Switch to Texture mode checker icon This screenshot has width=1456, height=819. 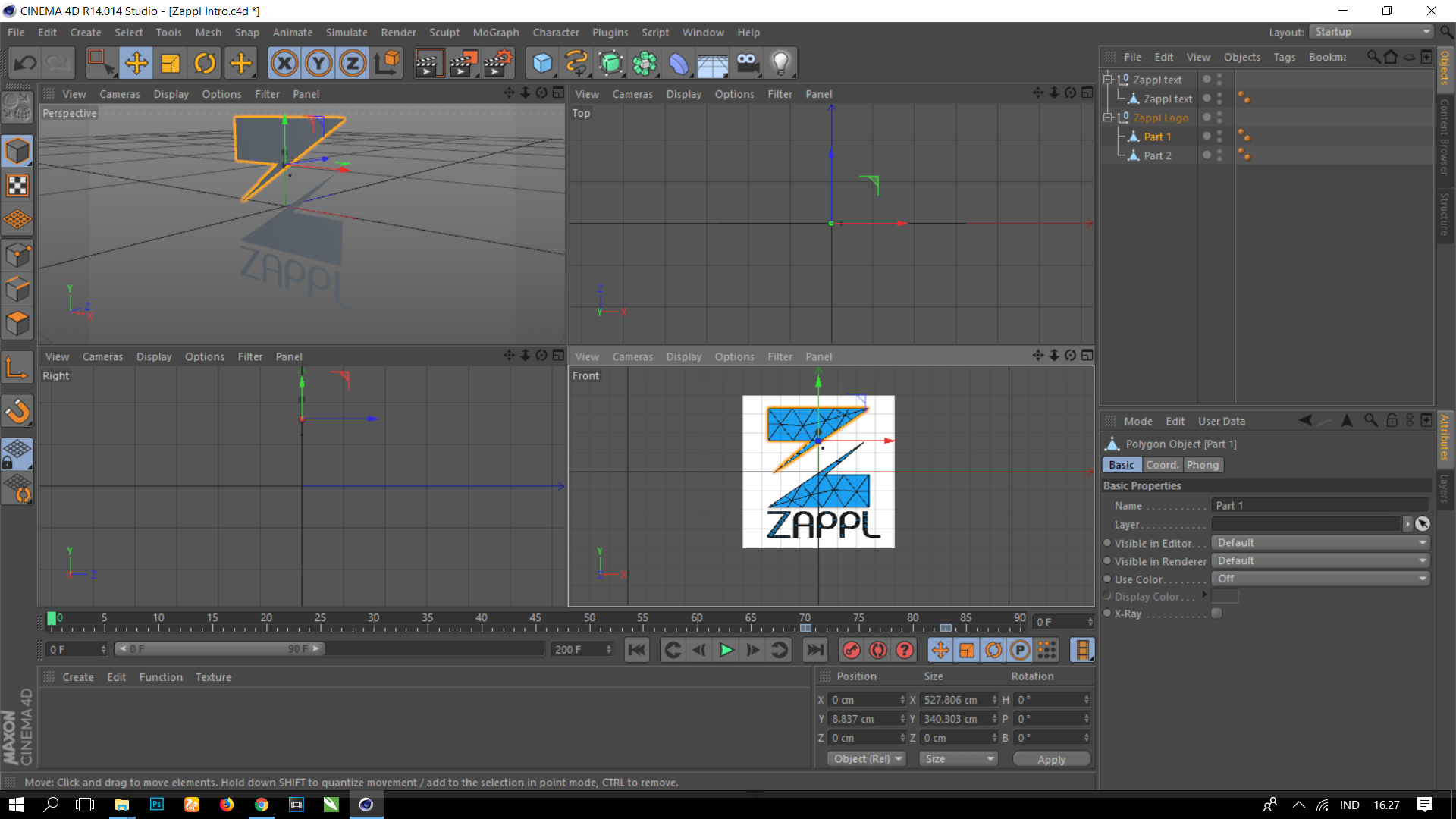pyautogui.click(x=17, y=186)
